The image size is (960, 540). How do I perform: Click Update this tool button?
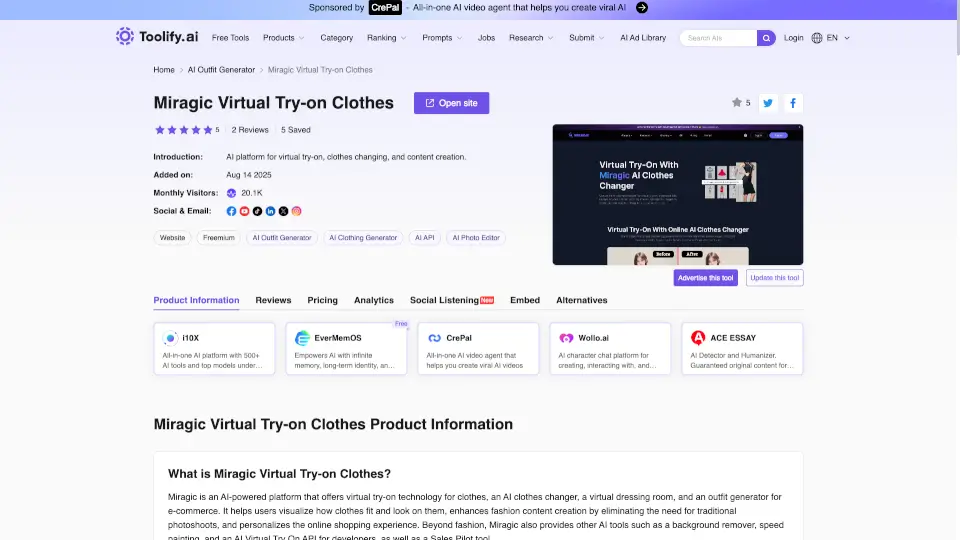[774, 278]
